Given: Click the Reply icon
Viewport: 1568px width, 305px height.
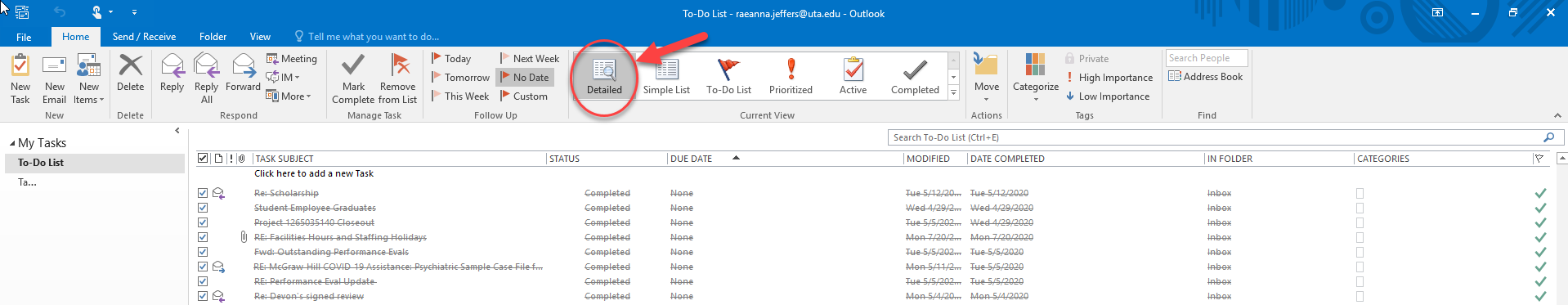Looking at the screenshot, I should pyautogui.click(x=172, y=65).
